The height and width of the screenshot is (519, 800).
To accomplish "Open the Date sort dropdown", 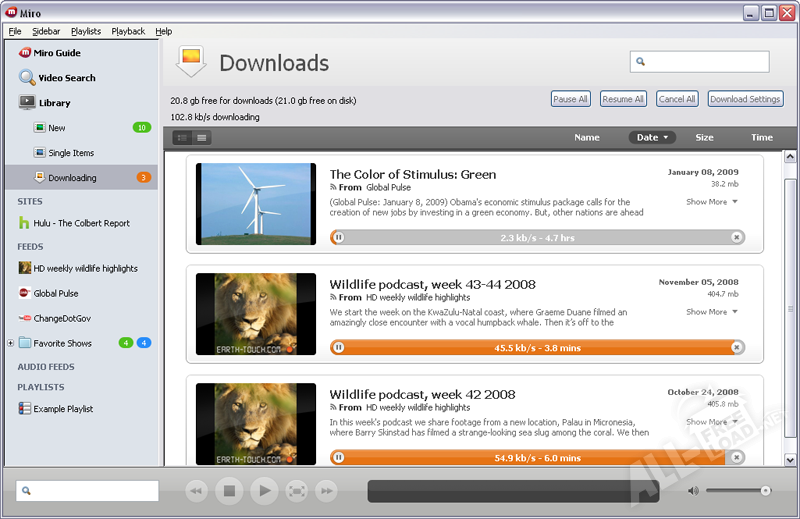I will coord(652,137).
